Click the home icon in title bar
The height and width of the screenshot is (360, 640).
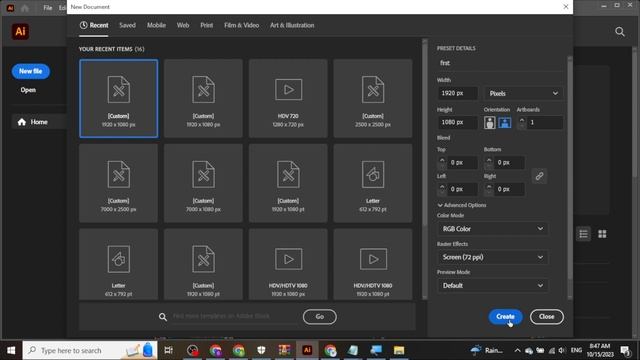(x=25, y=8)
